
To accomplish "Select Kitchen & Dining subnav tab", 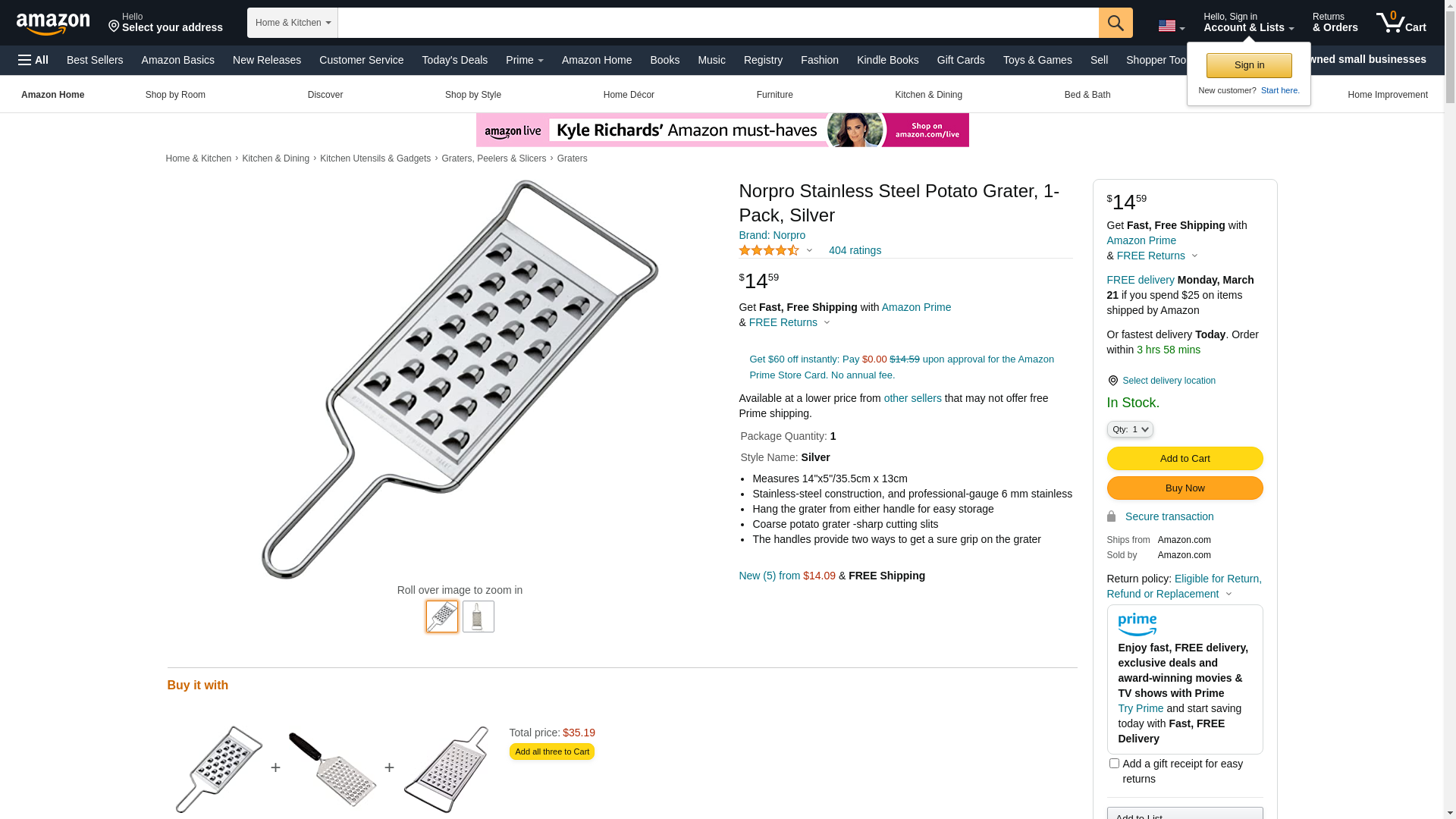I will (x=928, y=95).
